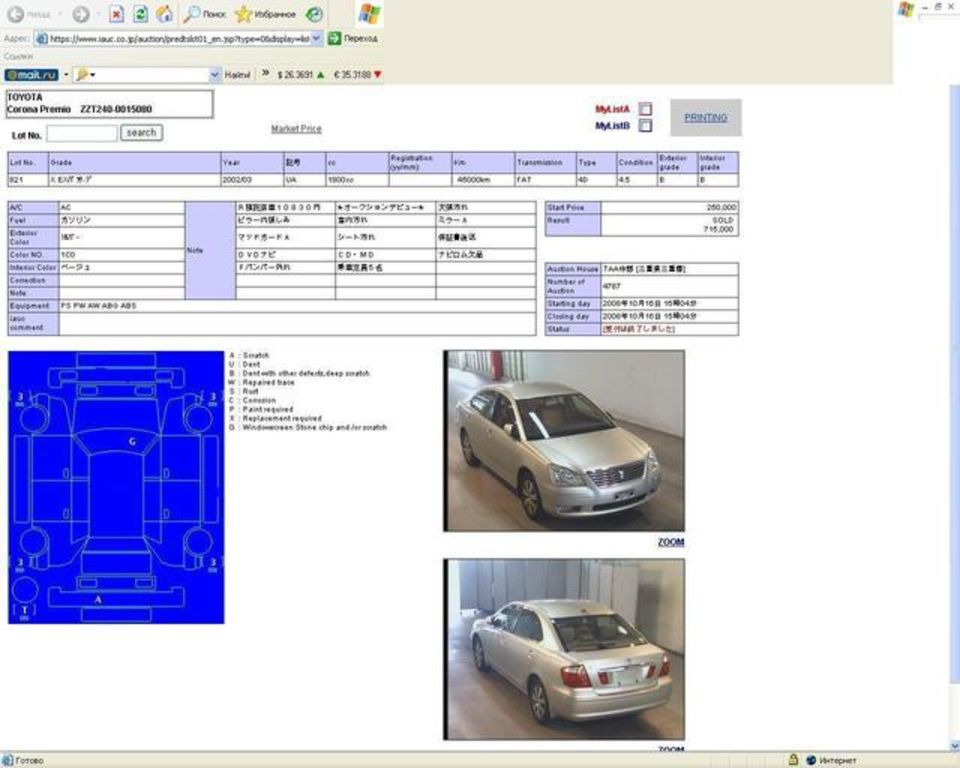Click the equipment text PS PW AW ABG ABS
Screen dimensions: 960x768
pos(98,306)
